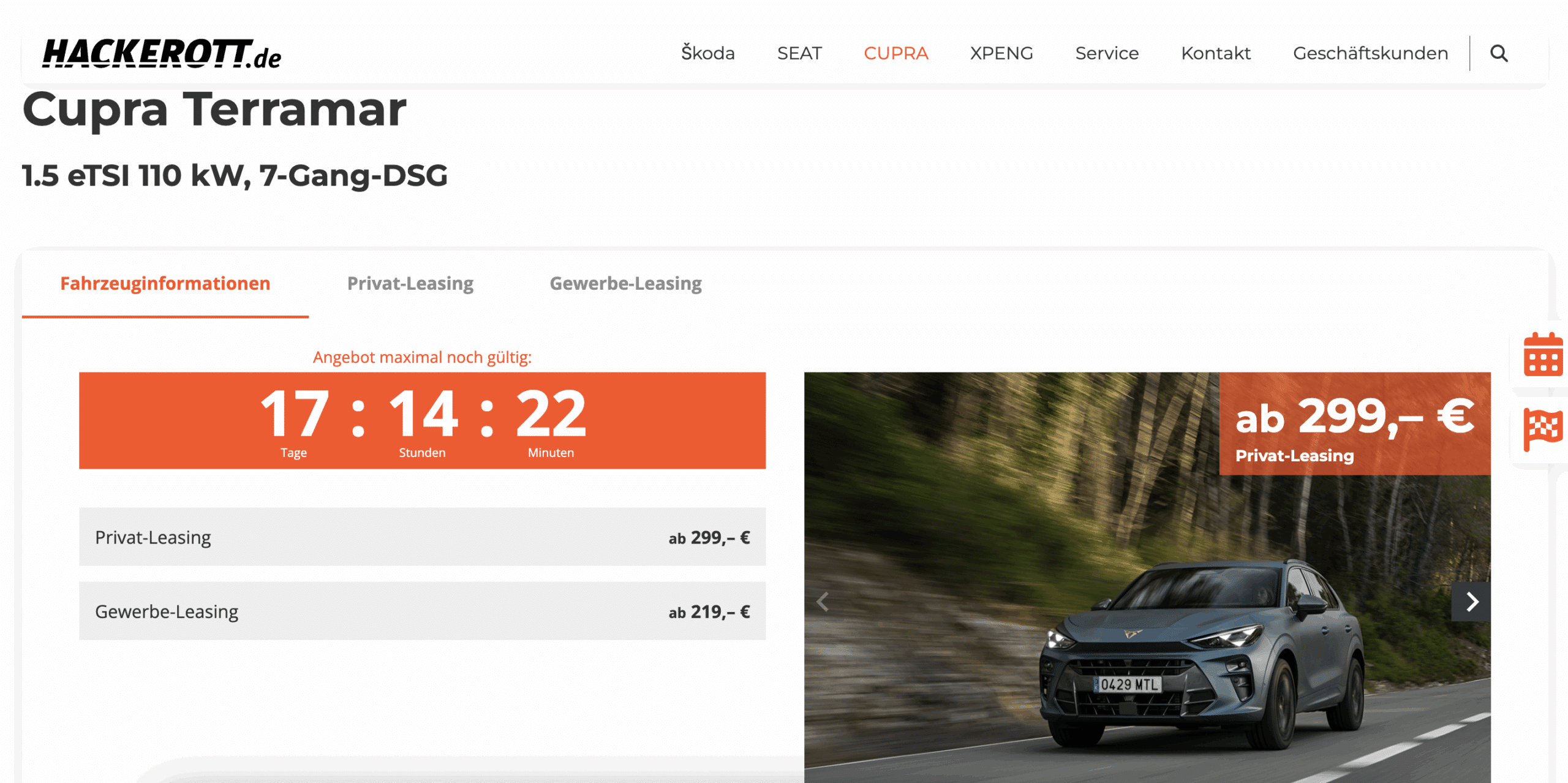Open the SEAT menu
Viewport: 1568px width, 783px height.
tap(799, 53)
